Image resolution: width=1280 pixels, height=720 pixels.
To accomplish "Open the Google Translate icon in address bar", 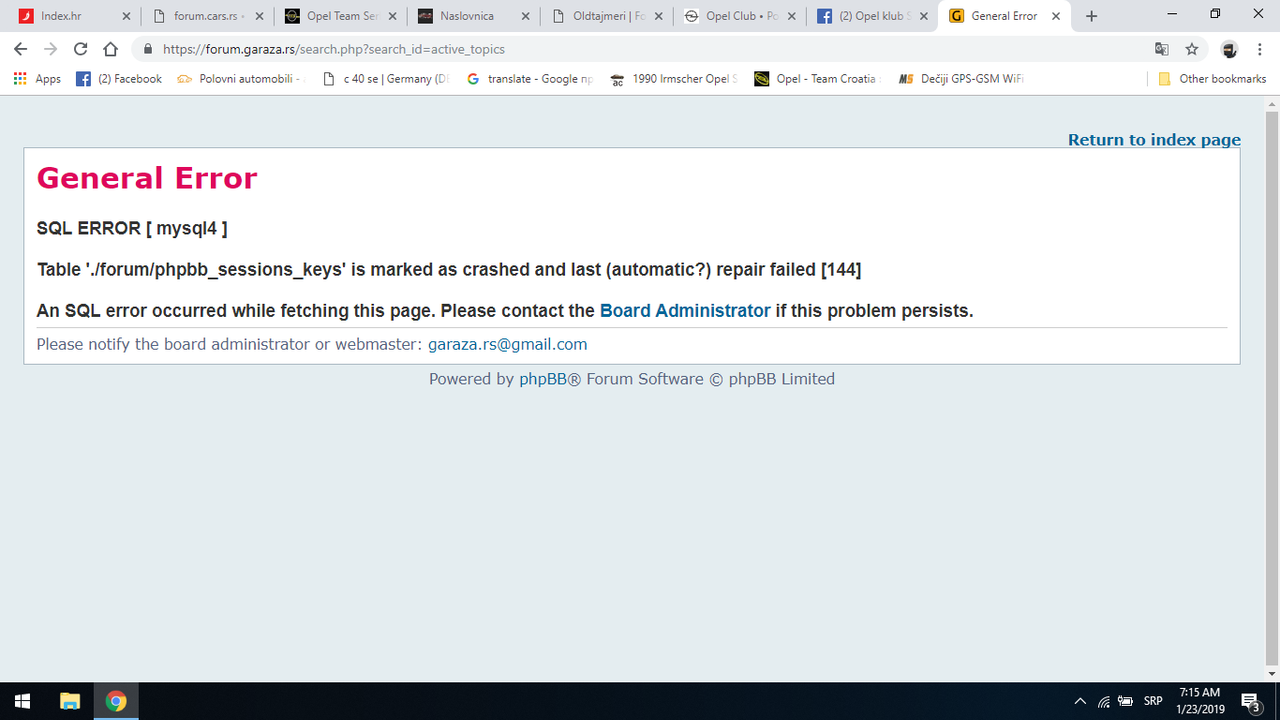I will pos(1161,48).
